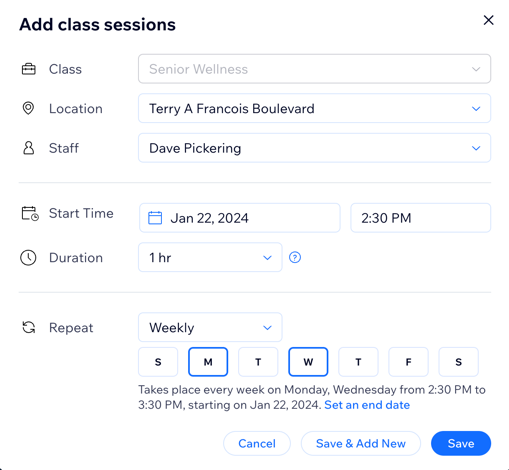The width and height of the screenshot is (509, 470).
Task: Click the blue Save button
Action: tap(461, 443)
